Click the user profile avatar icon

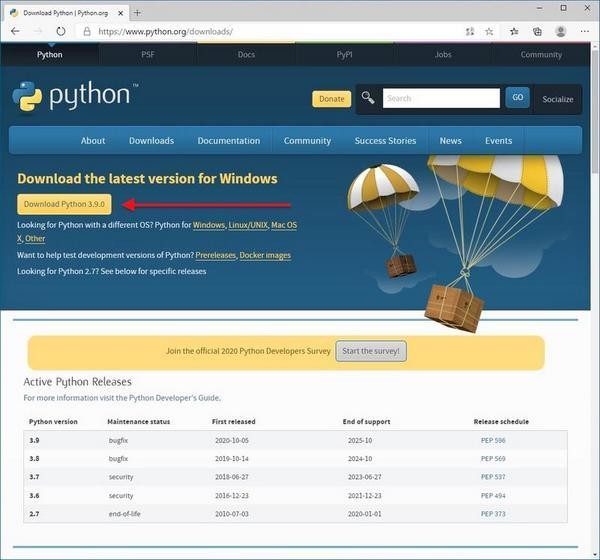pyautogui.click(x=561, y=31)
